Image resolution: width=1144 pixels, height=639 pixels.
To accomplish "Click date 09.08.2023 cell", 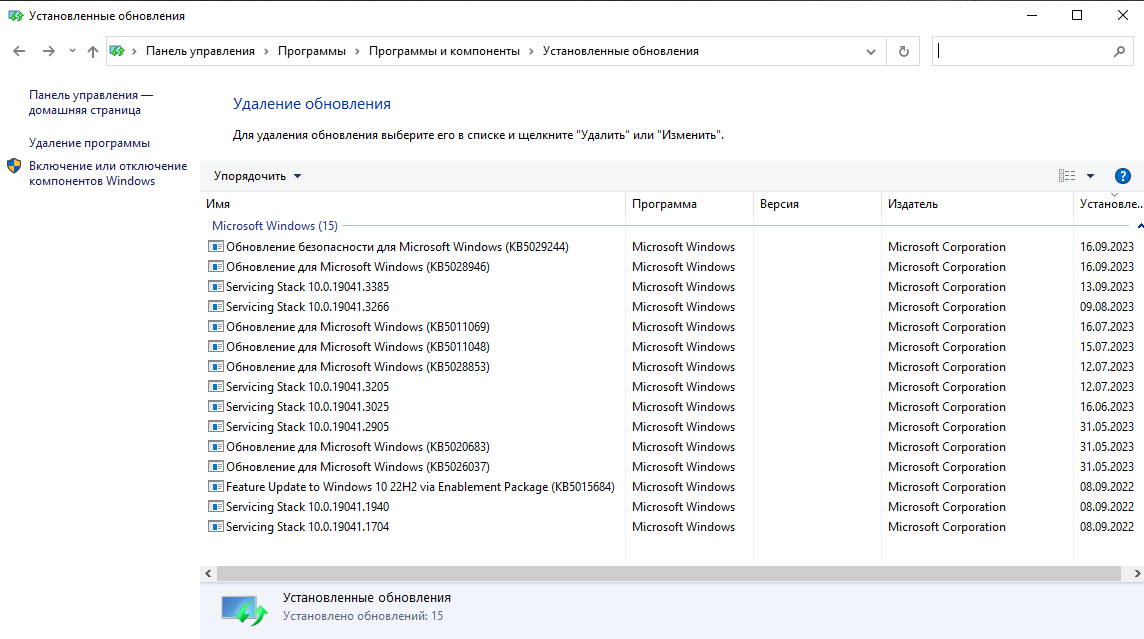I will point(1107,306).
